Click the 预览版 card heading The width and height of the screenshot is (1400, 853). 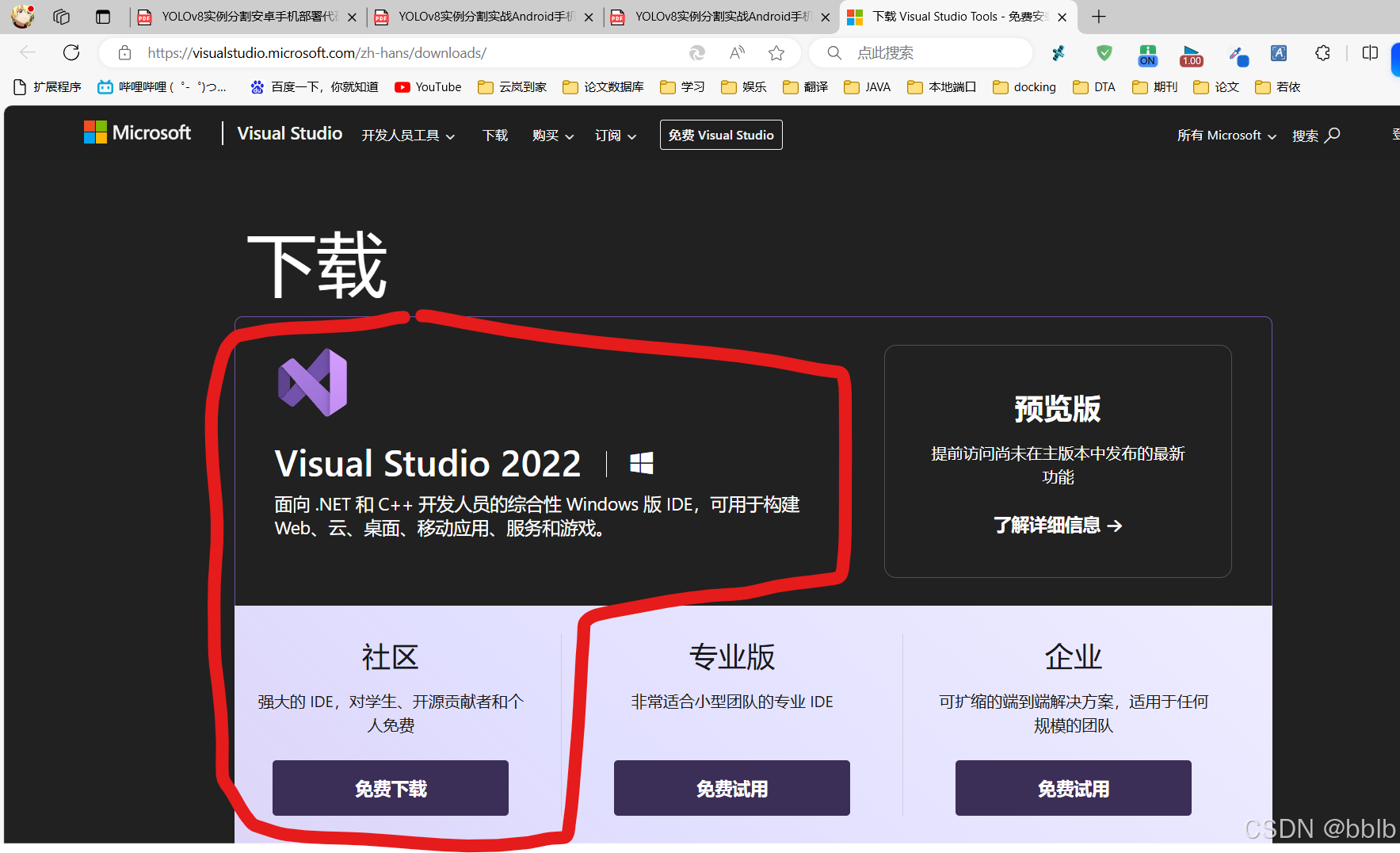click(x=1058, y=409)
